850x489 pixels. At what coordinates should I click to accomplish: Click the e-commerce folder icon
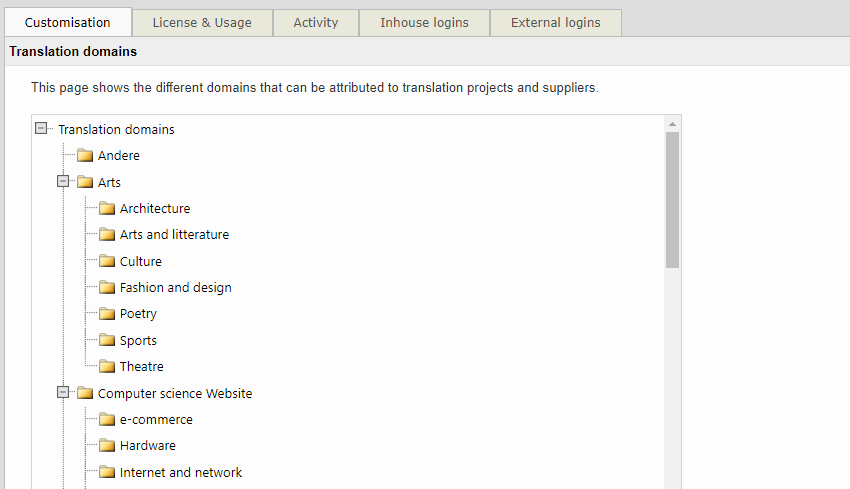107,420
